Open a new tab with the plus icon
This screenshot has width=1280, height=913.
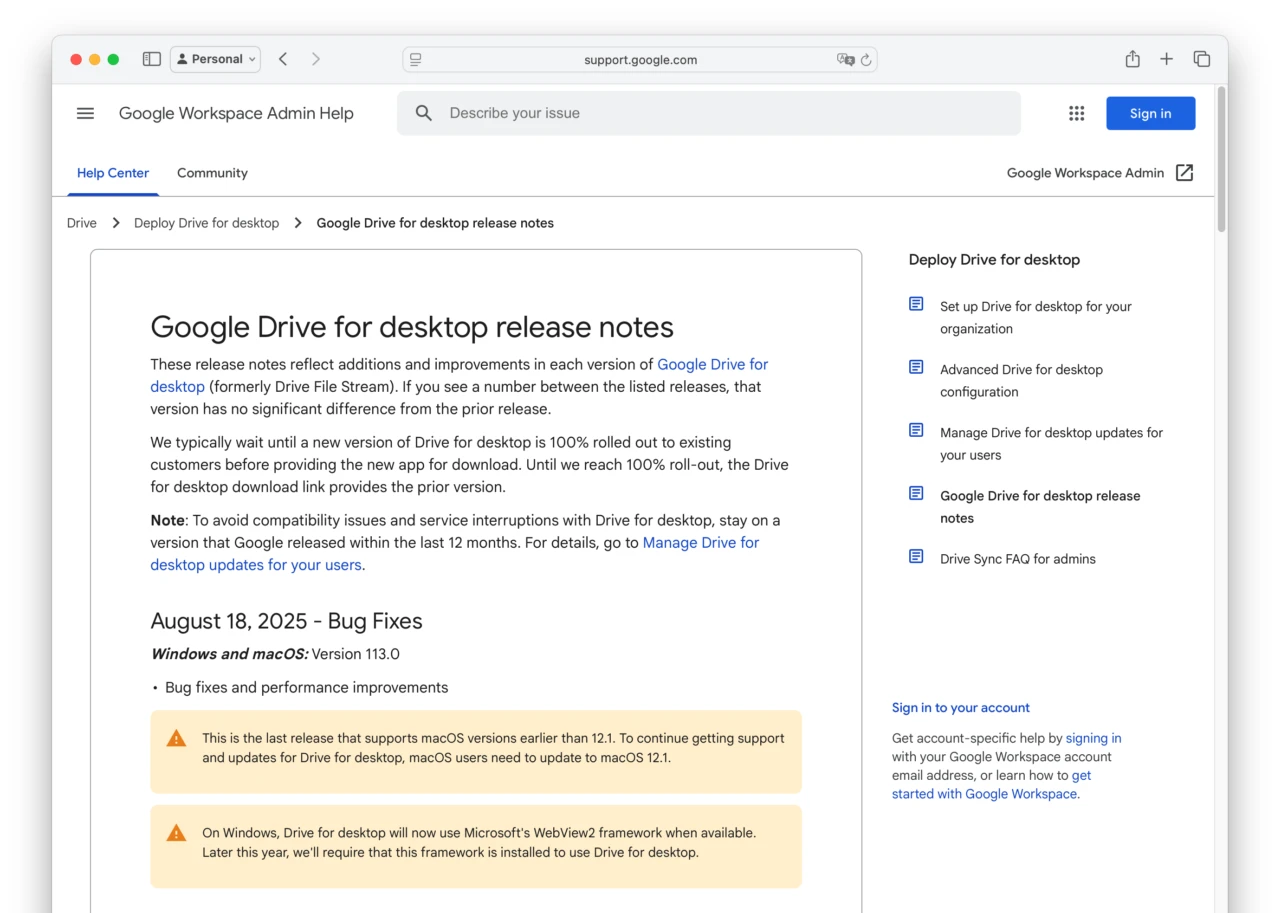[1166, 59]
